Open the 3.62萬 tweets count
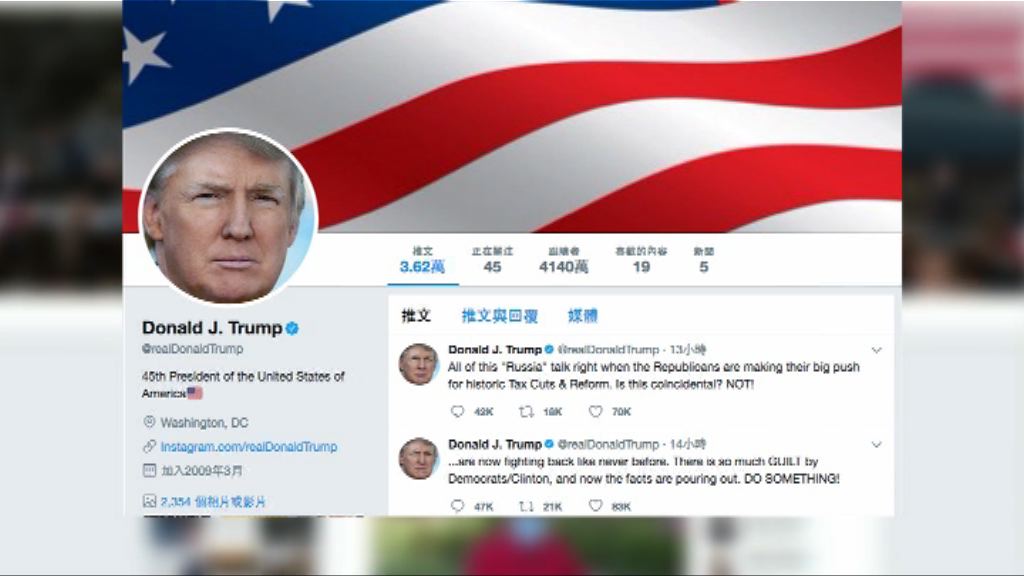The width and height of the screenshot is (1024, 576). coord(423,260)
